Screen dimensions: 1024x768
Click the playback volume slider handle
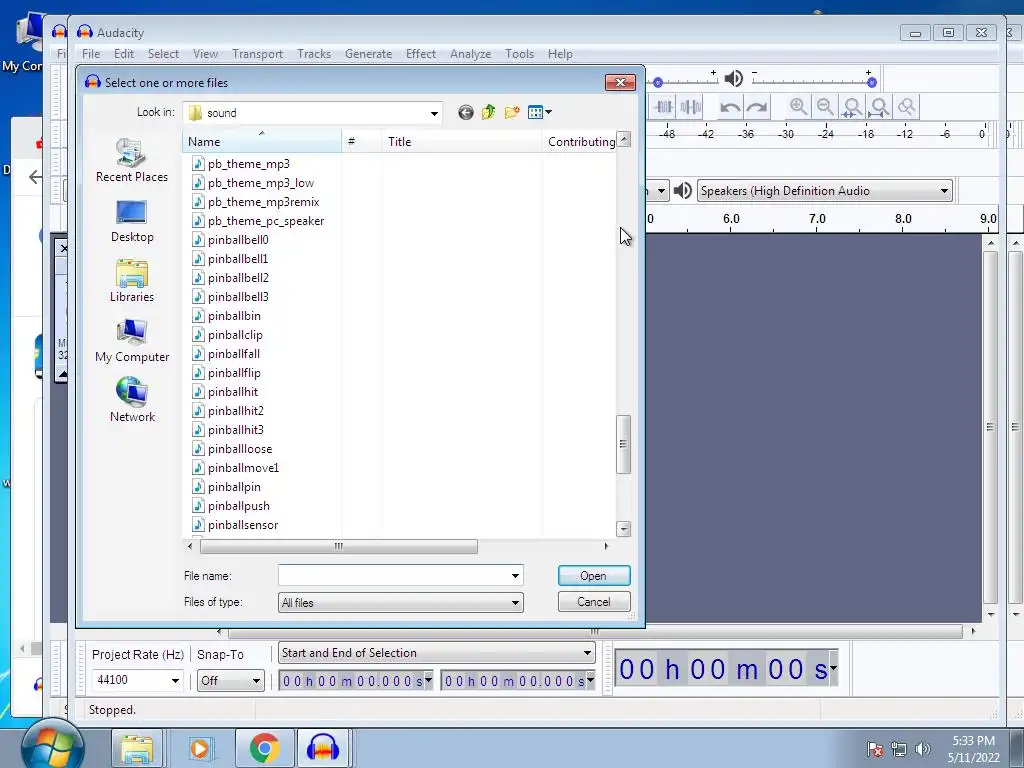click(871, 82)
